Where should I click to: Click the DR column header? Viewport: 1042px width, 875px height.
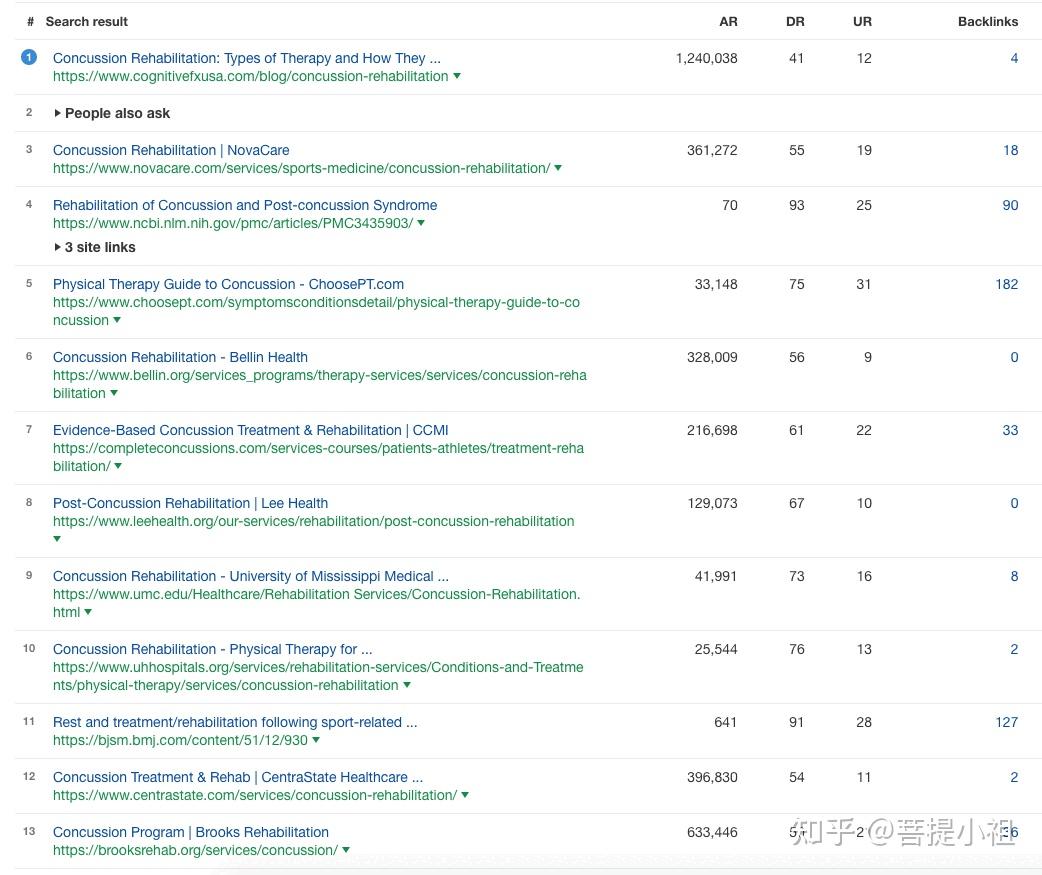click(x=795, y=22)
